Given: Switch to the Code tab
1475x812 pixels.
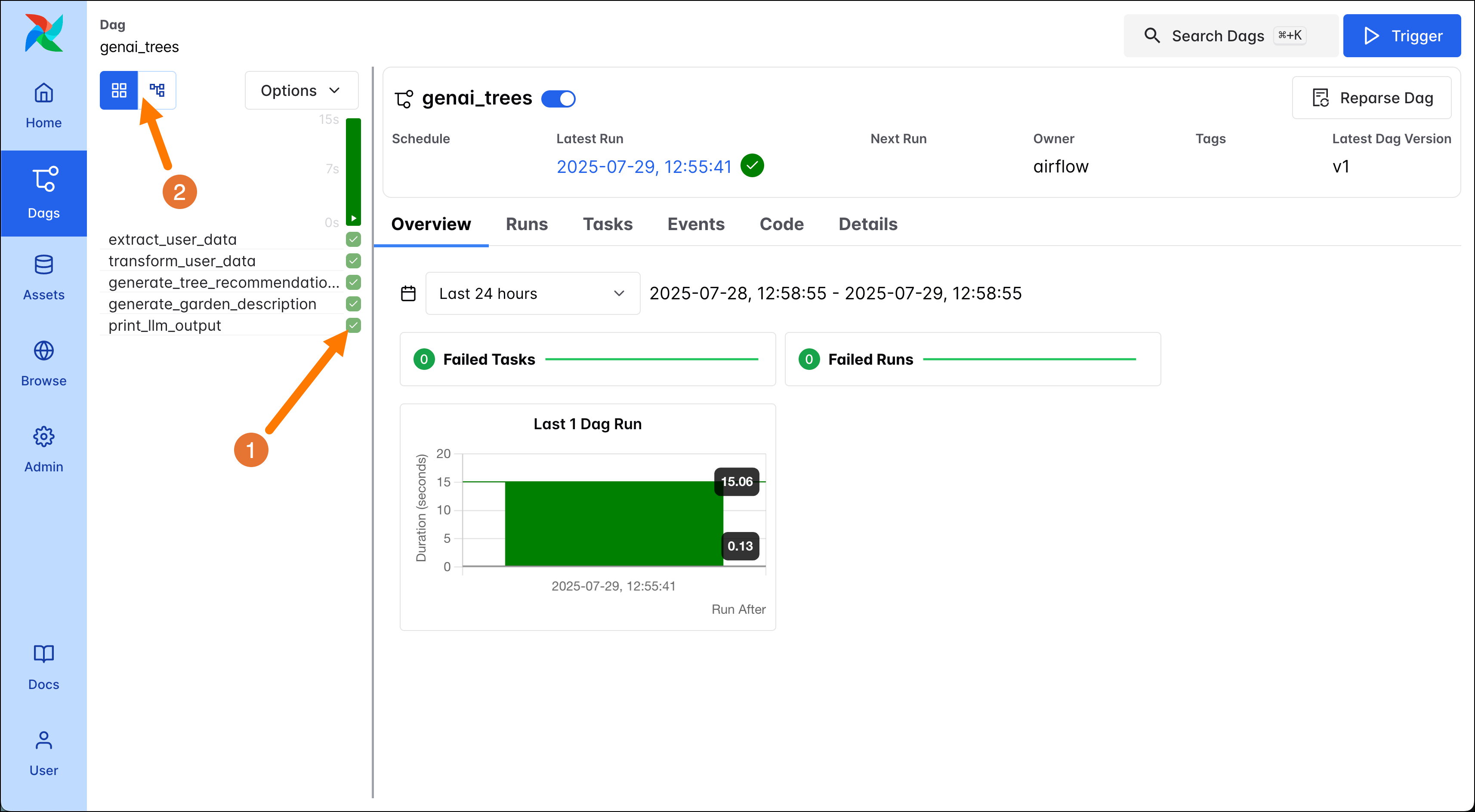Looking at the screenshot, I should point(781,224).
